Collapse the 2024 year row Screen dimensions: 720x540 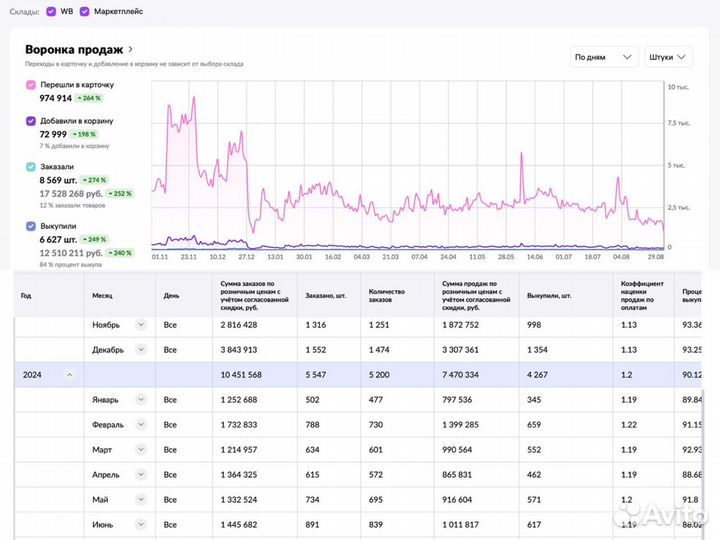tap(69, 375)
